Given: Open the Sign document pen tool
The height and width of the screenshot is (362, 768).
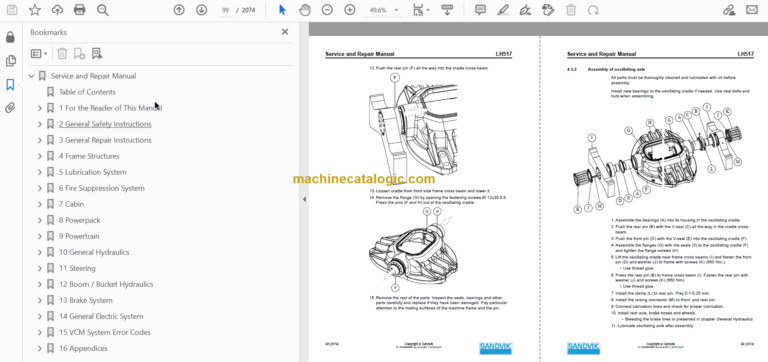Looking at the screenshot, I should (x=526, y=10).
